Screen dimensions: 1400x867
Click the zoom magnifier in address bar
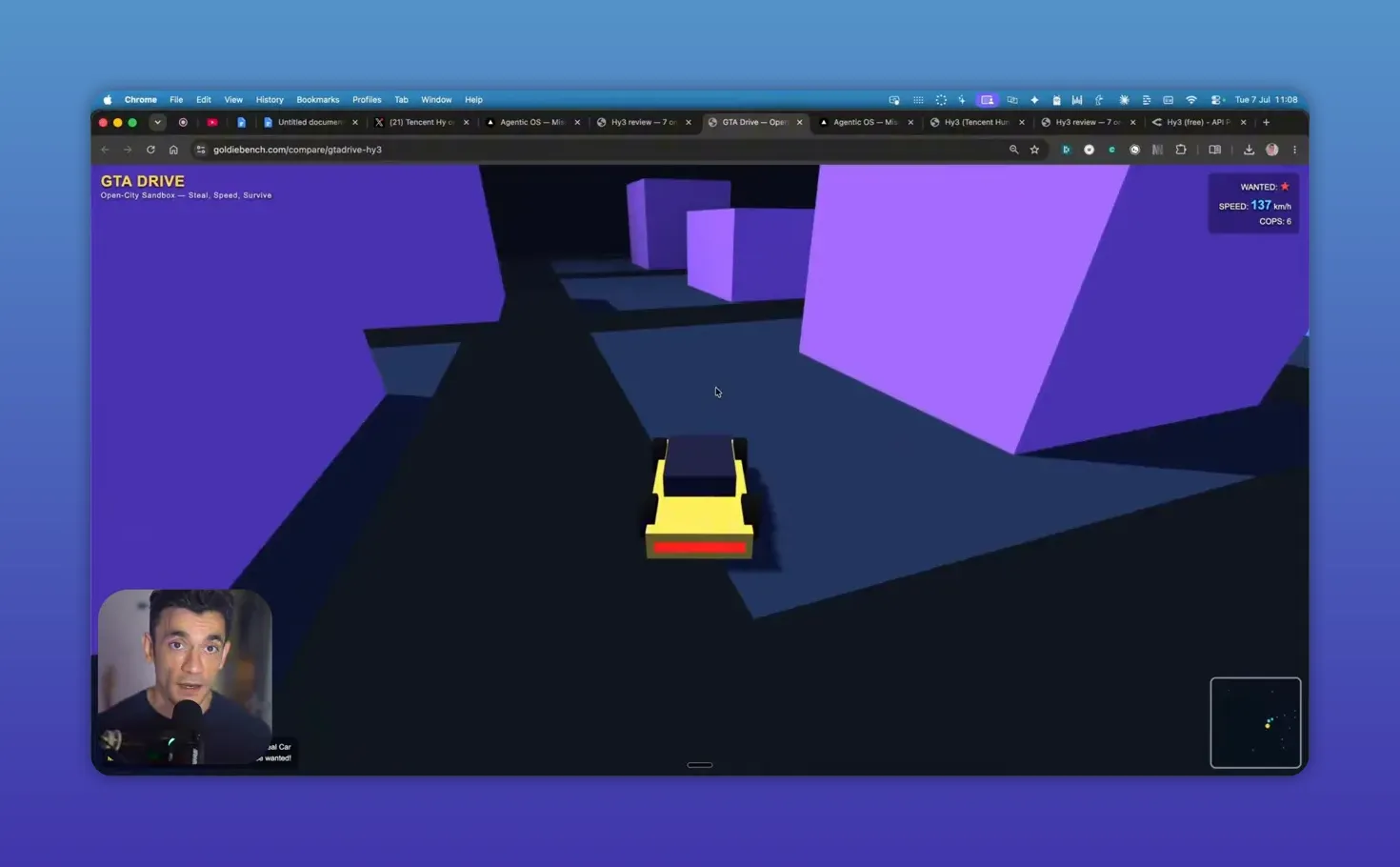pyautogui.click(x=1013, y=150)
